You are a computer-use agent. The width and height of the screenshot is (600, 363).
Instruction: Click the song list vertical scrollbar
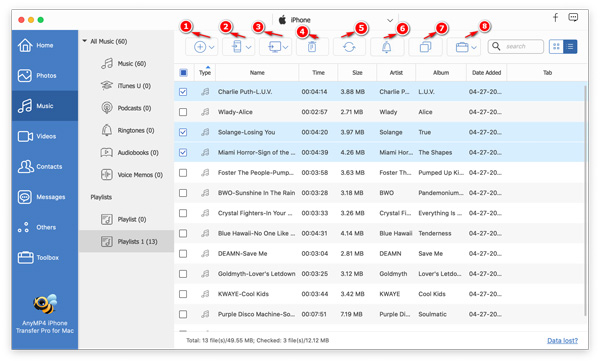coord(585,201)
